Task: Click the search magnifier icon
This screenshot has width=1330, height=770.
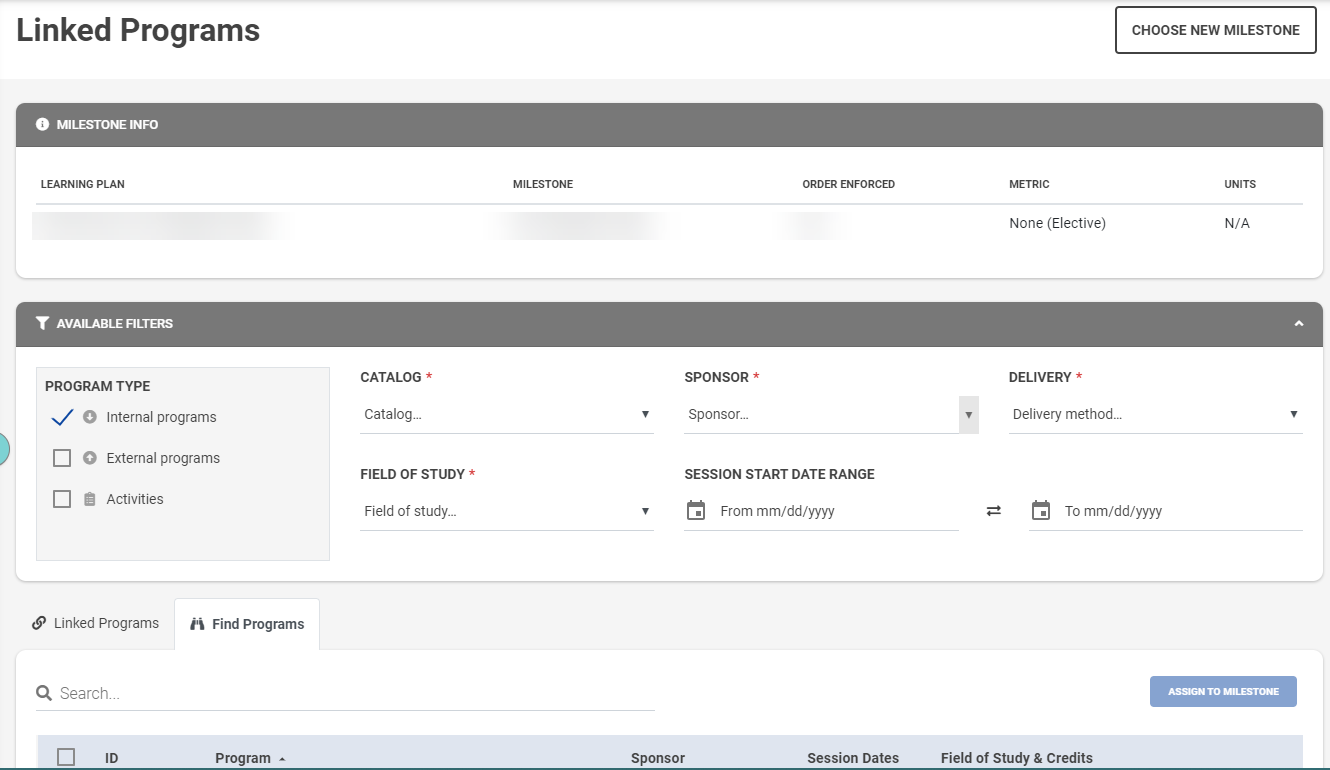Action: pos(44,693)
